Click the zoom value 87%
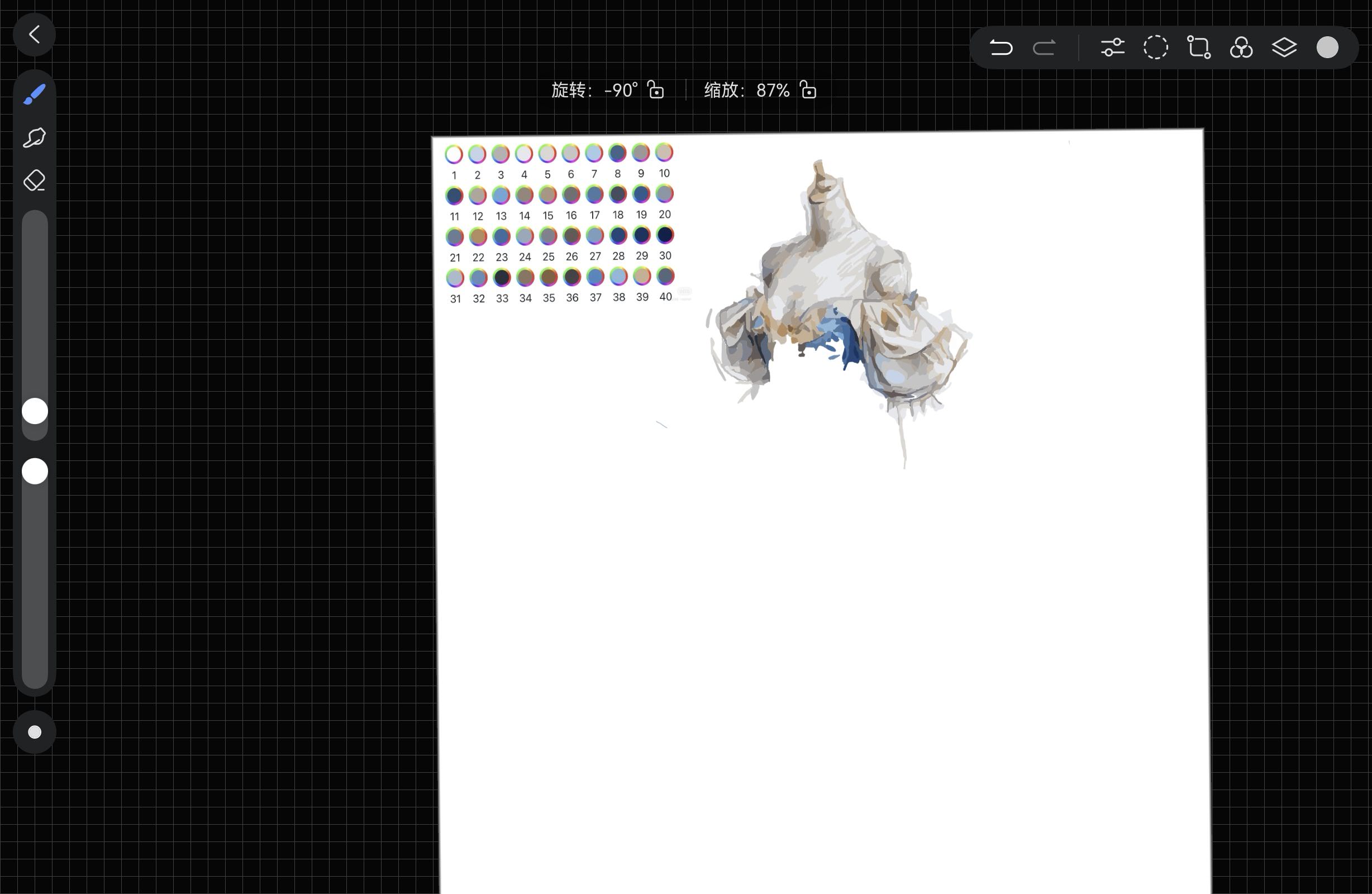Viewport: 1372px width, 894px height. click(773, 90)
